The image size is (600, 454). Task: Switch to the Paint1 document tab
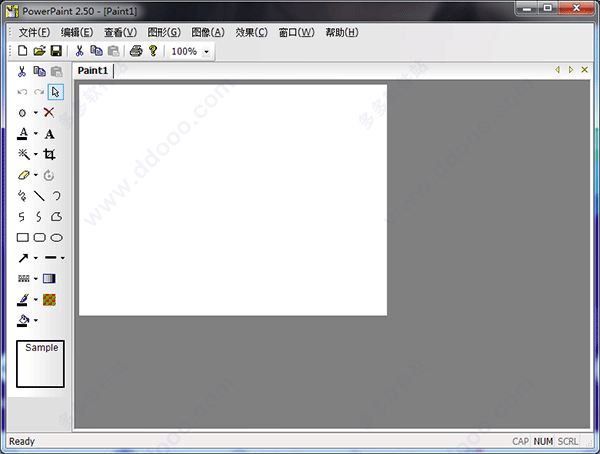[x=93, y=70]
